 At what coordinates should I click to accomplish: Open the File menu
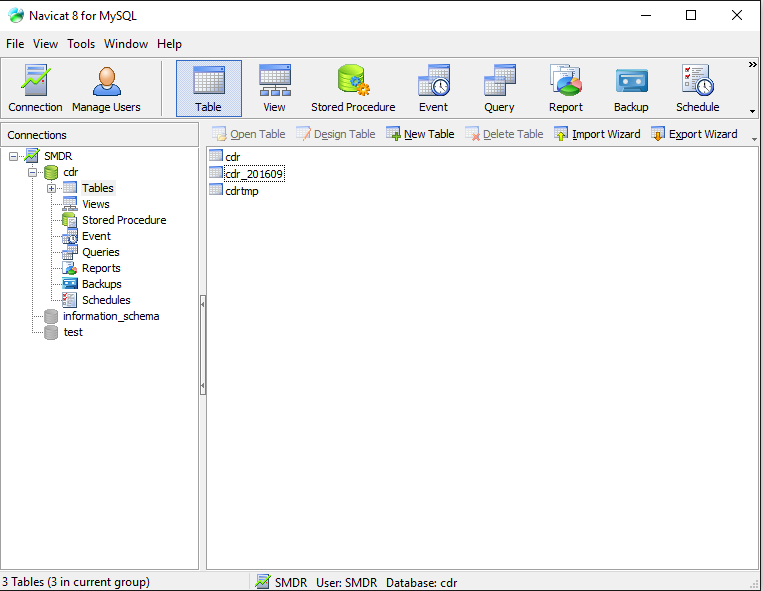15,44
